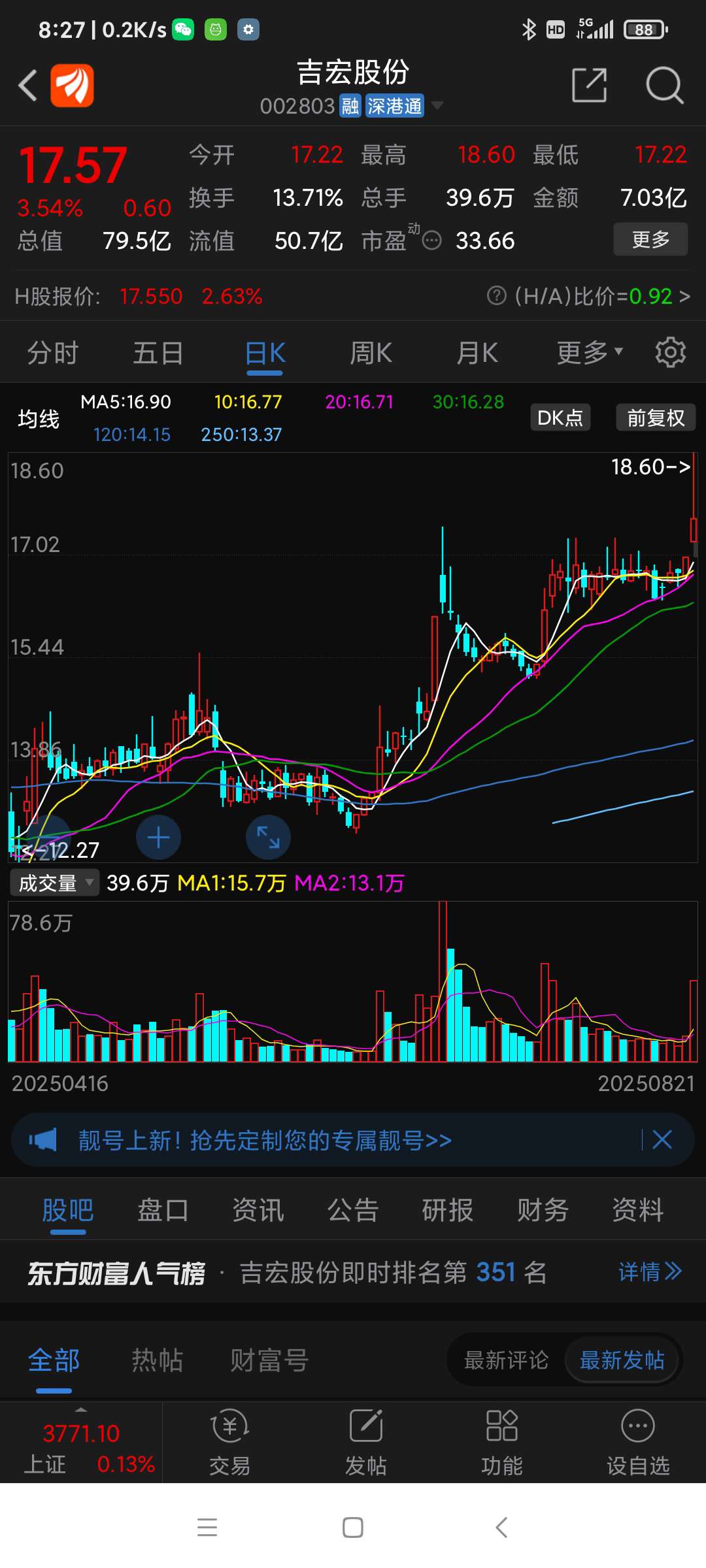The height and width of the screenshot is (1568, 706).
Task: Tap the back arrow icon
Action: 27,86
